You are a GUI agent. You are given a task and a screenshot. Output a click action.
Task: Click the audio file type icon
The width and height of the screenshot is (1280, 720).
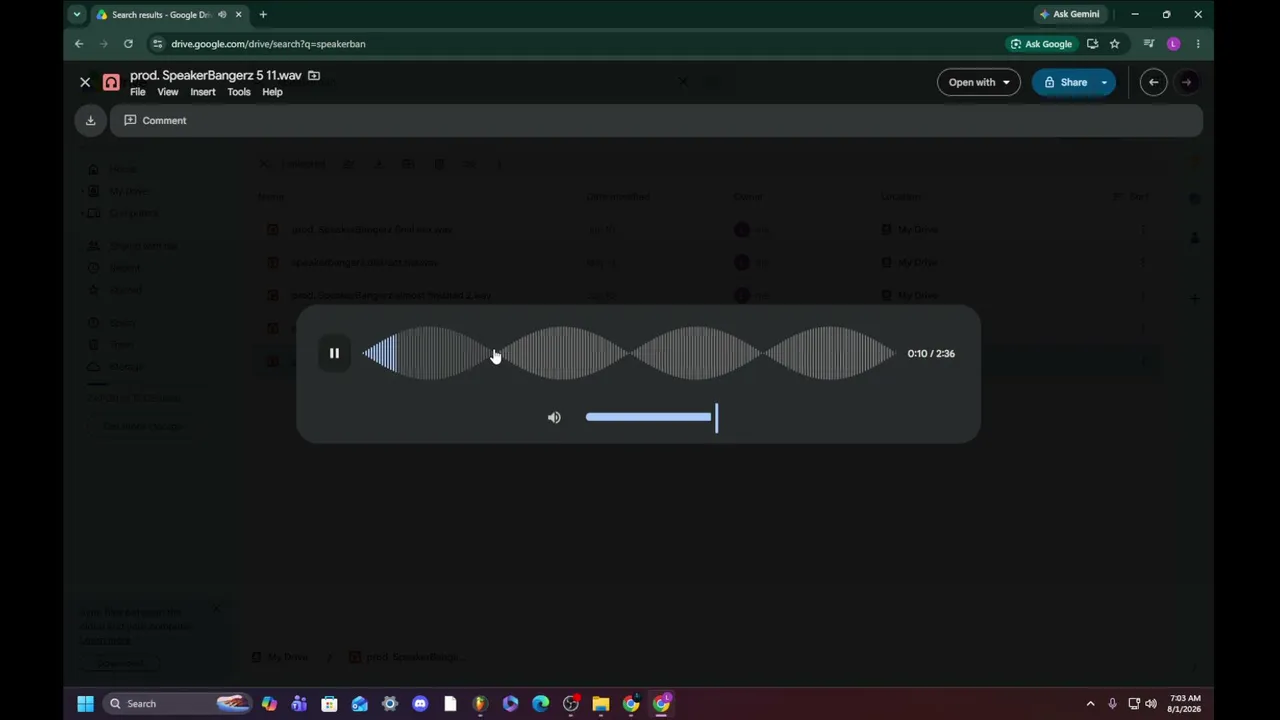[111, 82]
